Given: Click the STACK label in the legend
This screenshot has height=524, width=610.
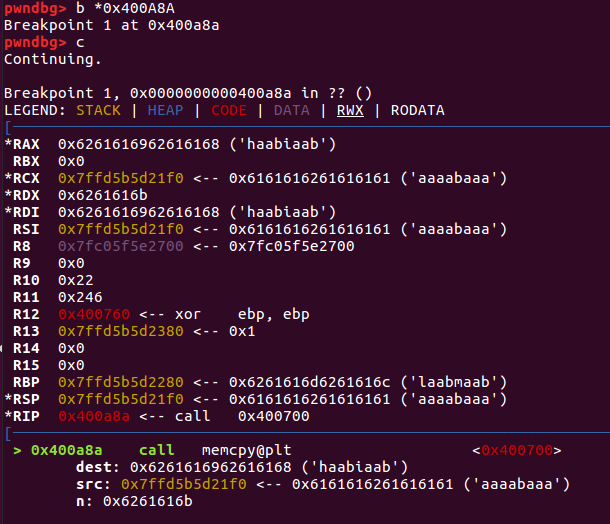Looking at the screenshot, I should tap(98, 110).
